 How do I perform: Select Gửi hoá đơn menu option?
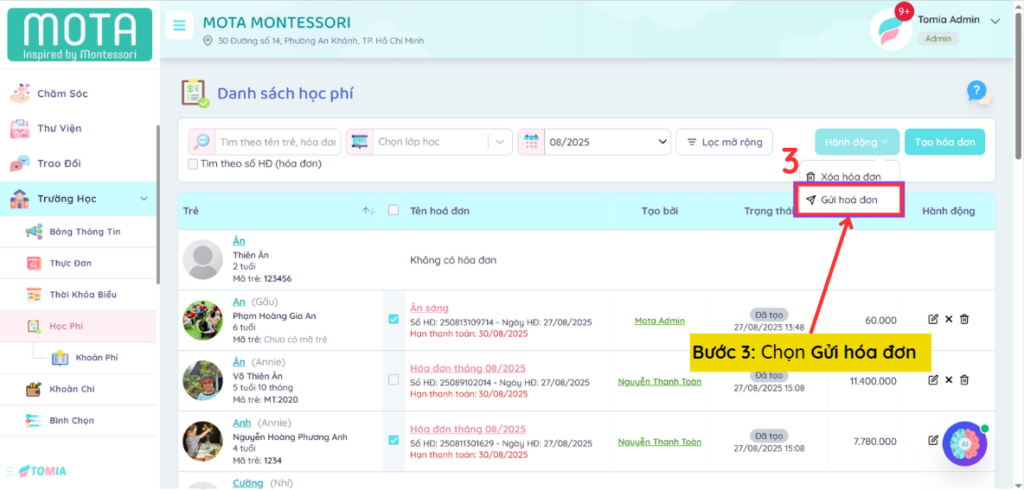[849, 200]
